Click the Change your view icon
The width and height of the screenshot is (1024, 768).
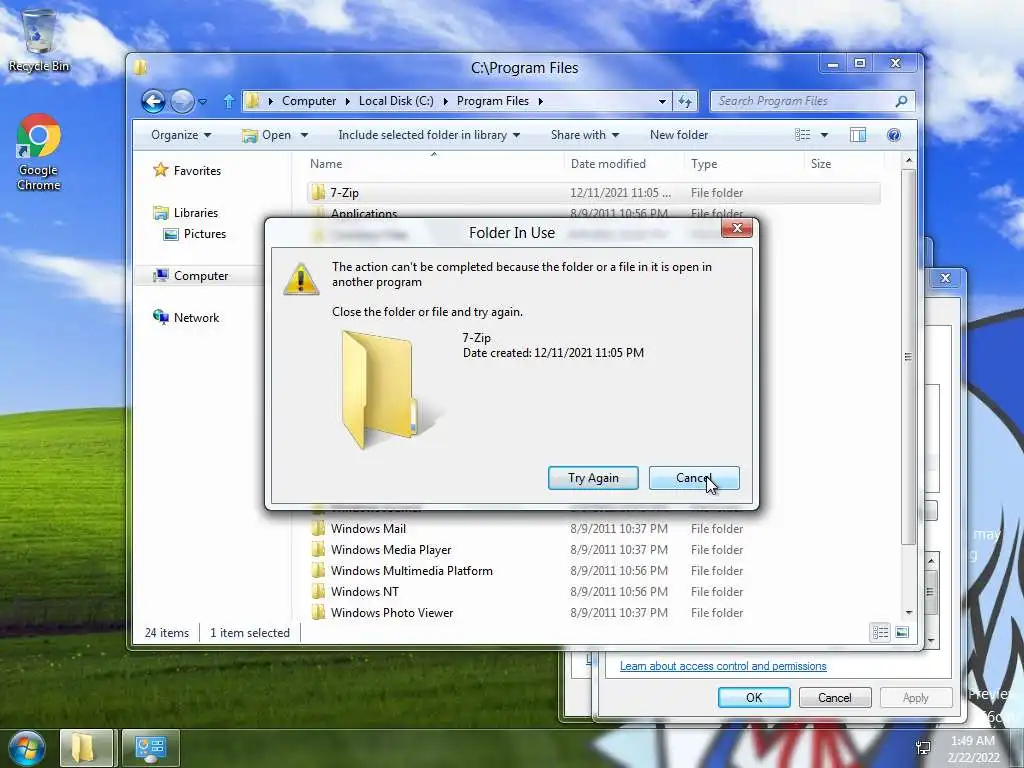click(x=803, y=135)
